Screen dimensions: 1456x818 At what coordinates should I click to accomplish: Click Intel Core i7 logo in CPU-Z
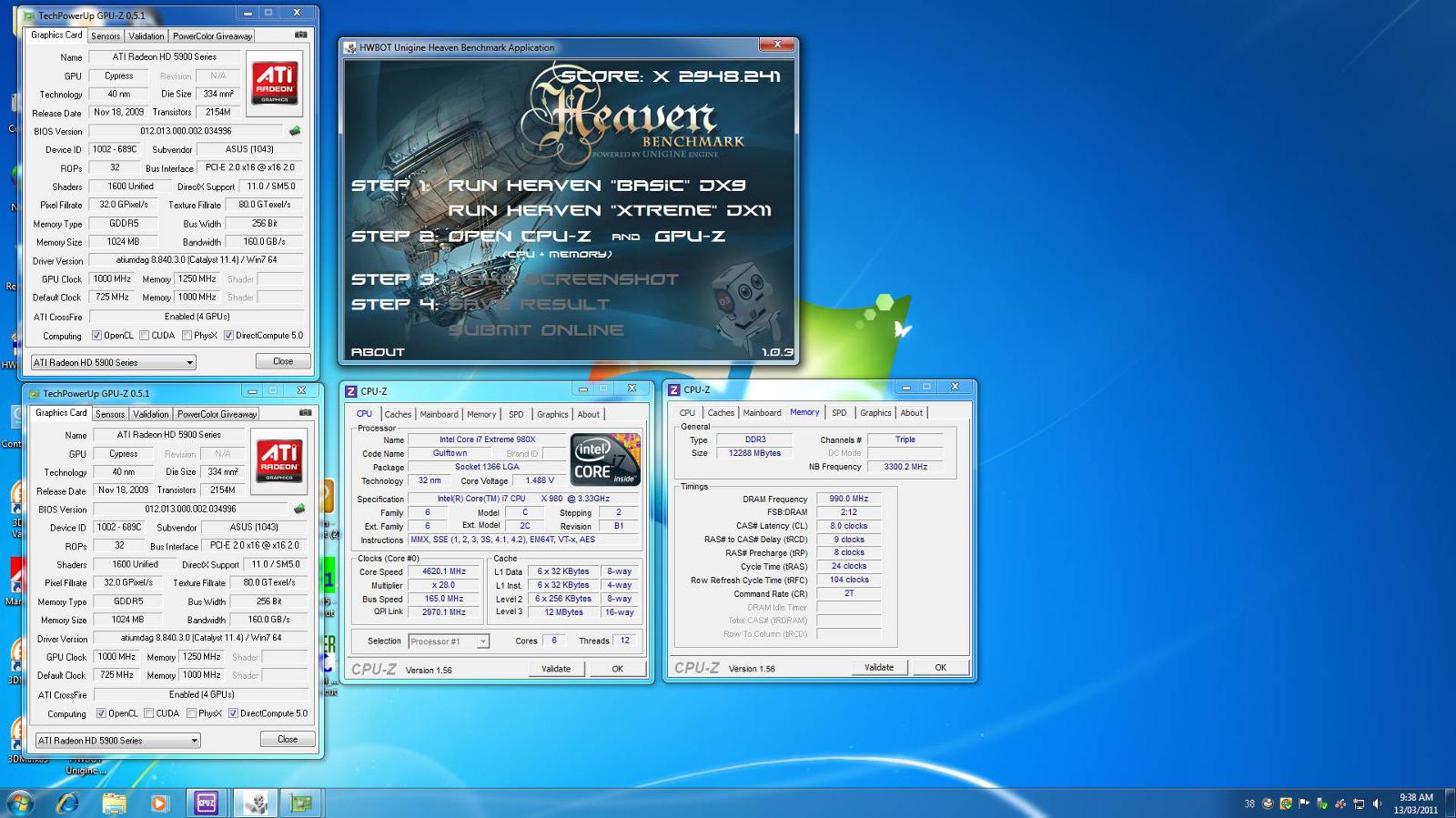click(605, 459)
